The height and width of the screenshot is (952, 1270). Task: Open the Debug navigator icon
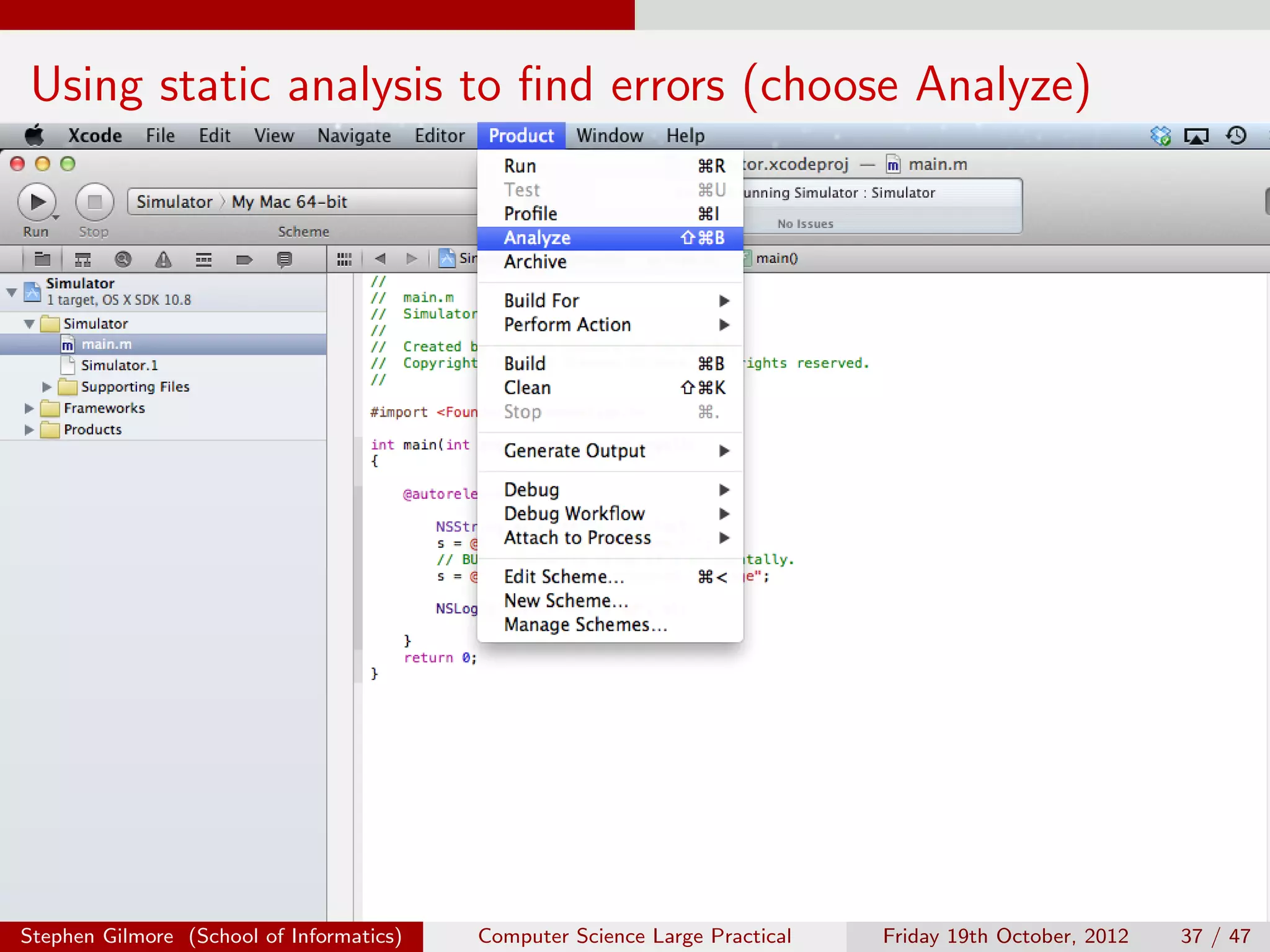pyautogui.click(x=203, y=259)
